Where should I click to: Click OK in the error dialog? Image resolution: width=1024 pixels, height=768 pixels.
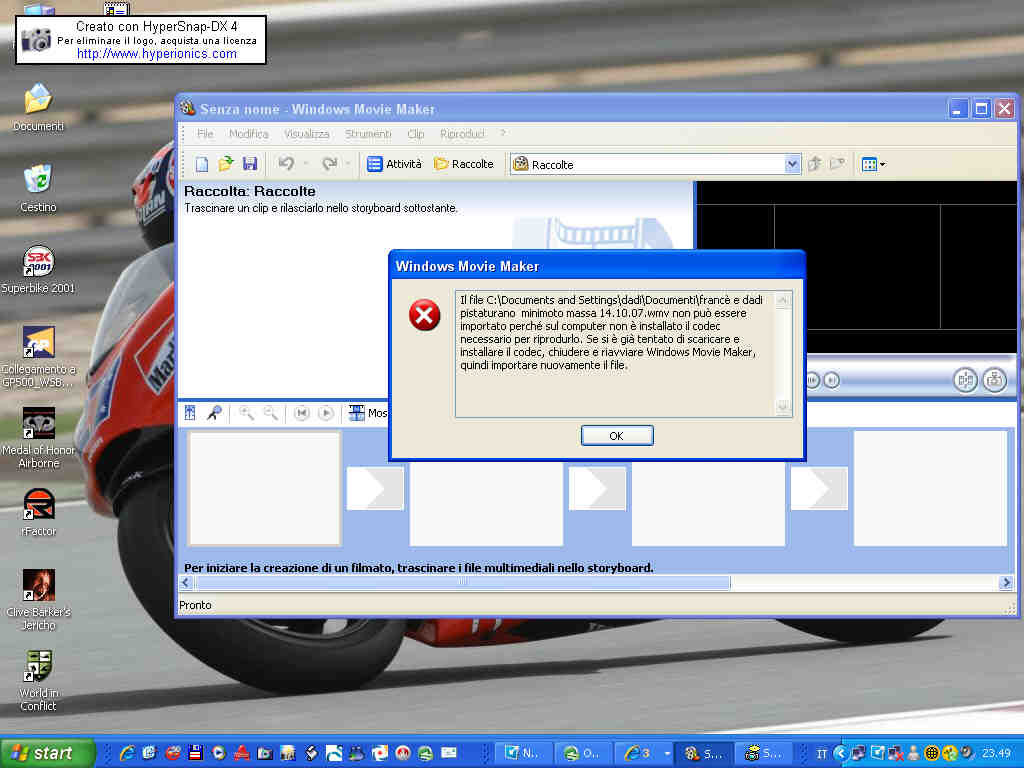click(616, 436)
